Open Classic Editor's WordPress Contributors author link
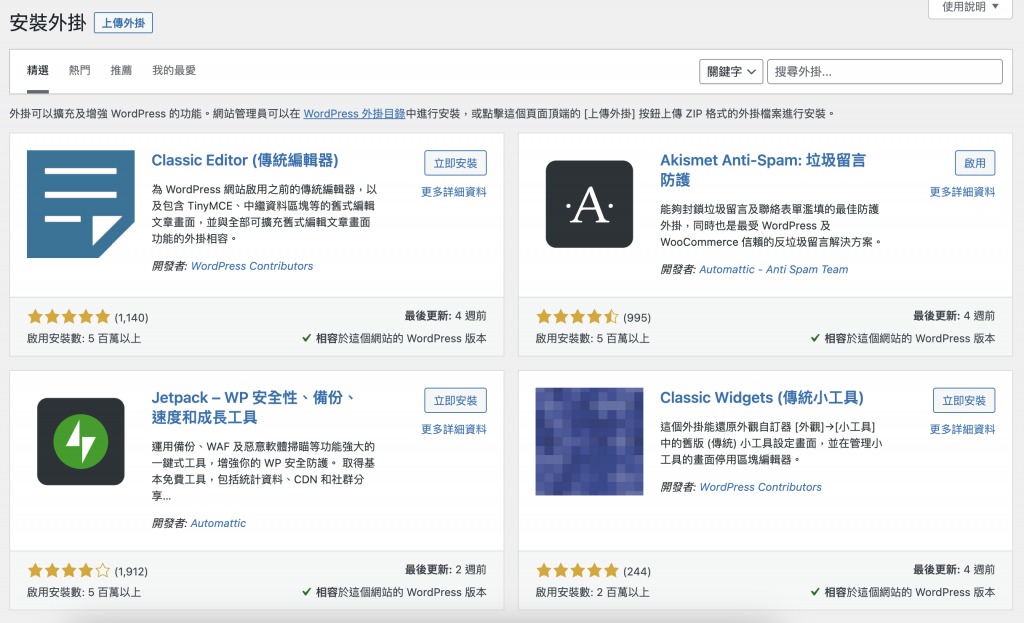The height and width of the screenshot is (623, 1024). [252, 266]
